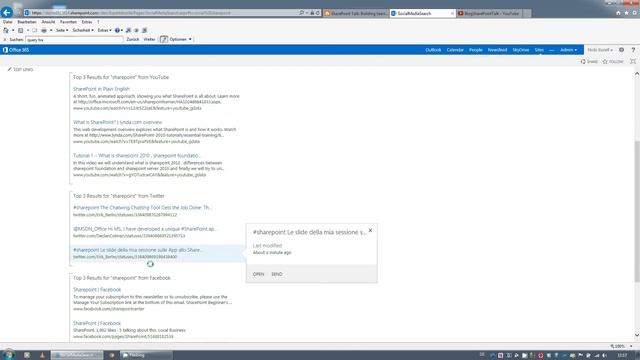Click the taskbar clock

(x=622, y=356)
